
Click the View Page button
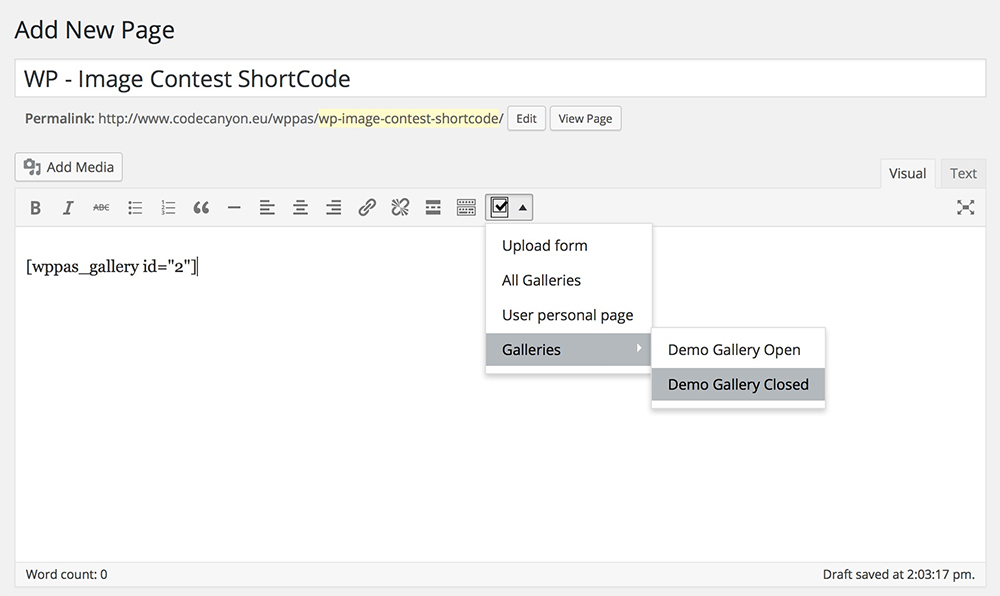click(585, 119)
